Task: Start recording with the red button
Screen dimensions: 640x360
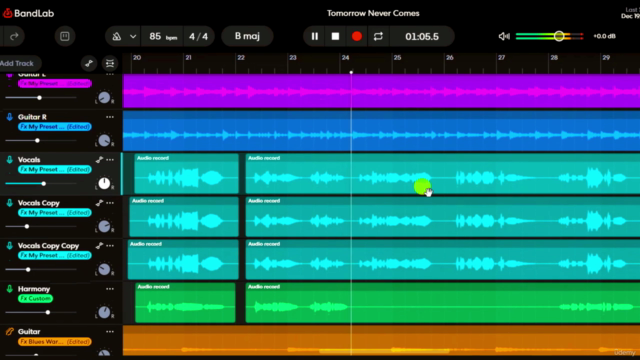Action: (x=357, y=36)
